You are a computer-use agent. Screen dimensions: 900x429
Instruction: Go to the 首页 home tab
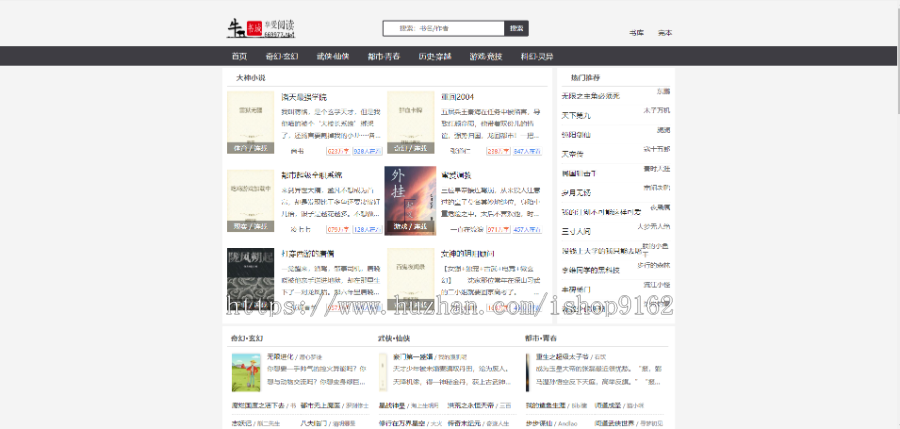239,56
